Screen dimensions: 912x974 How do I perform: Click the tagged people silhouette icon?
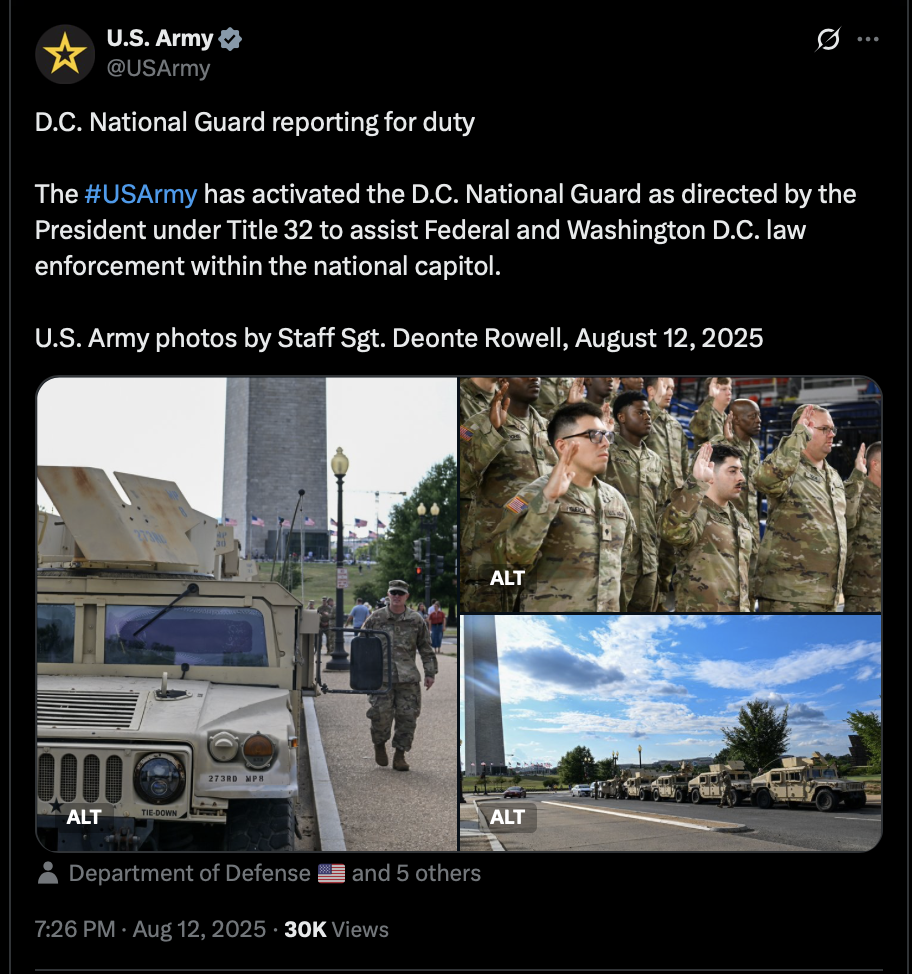48,873
